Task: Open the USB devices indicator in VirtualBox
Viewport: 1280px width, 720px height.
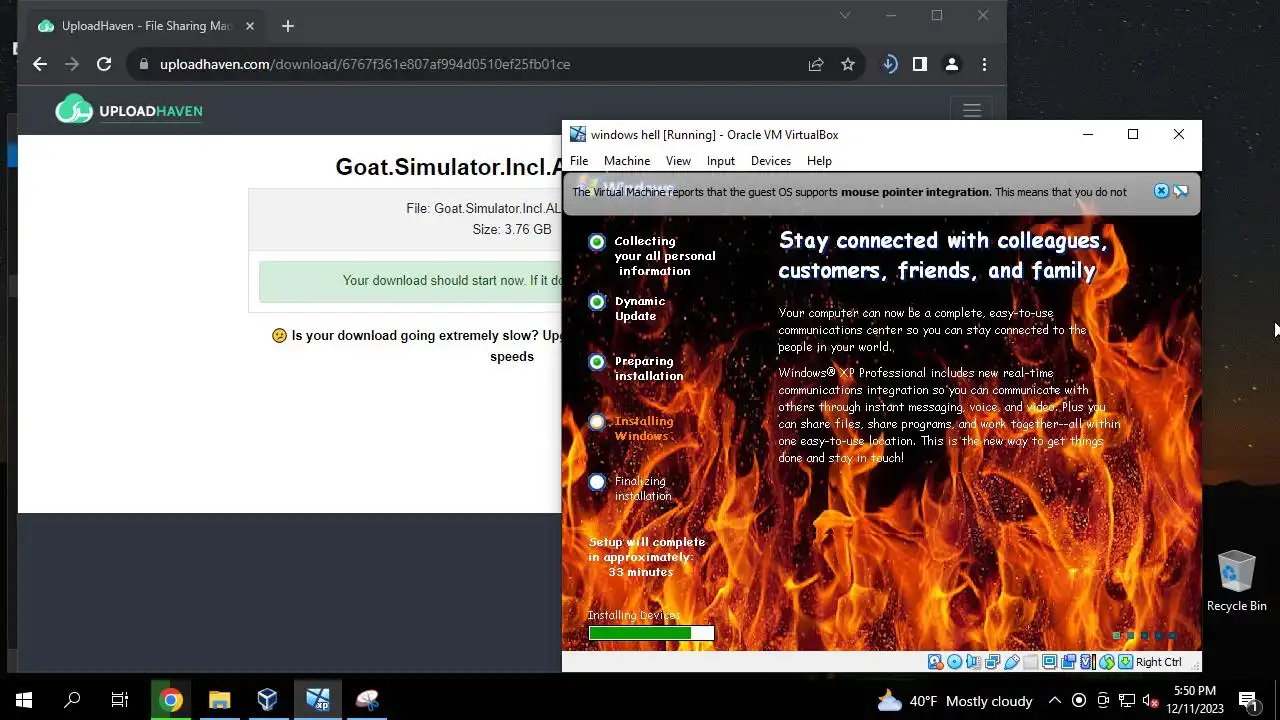Action: pyautogui.click(x=1012, y=662)
